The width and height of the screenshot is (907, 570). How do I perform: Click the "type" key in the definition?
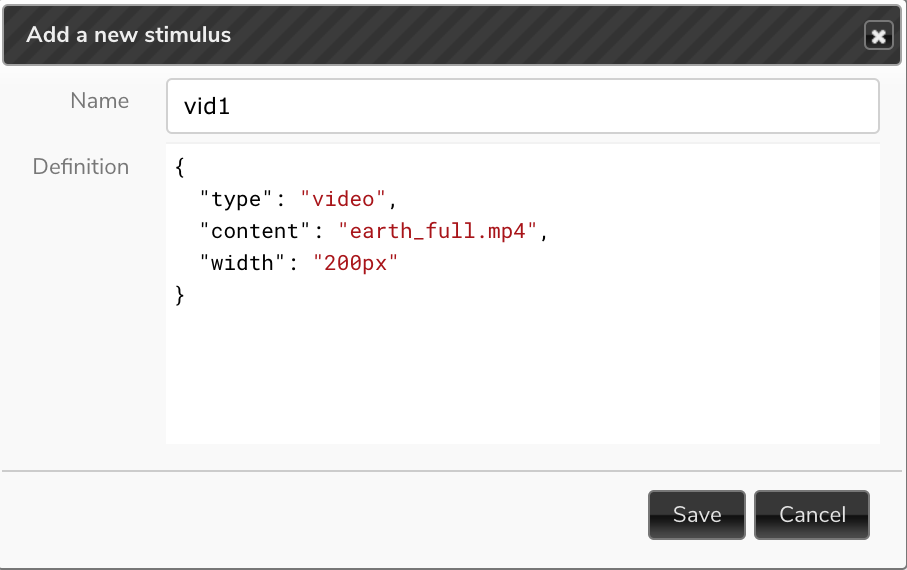(x=235, y=199)
